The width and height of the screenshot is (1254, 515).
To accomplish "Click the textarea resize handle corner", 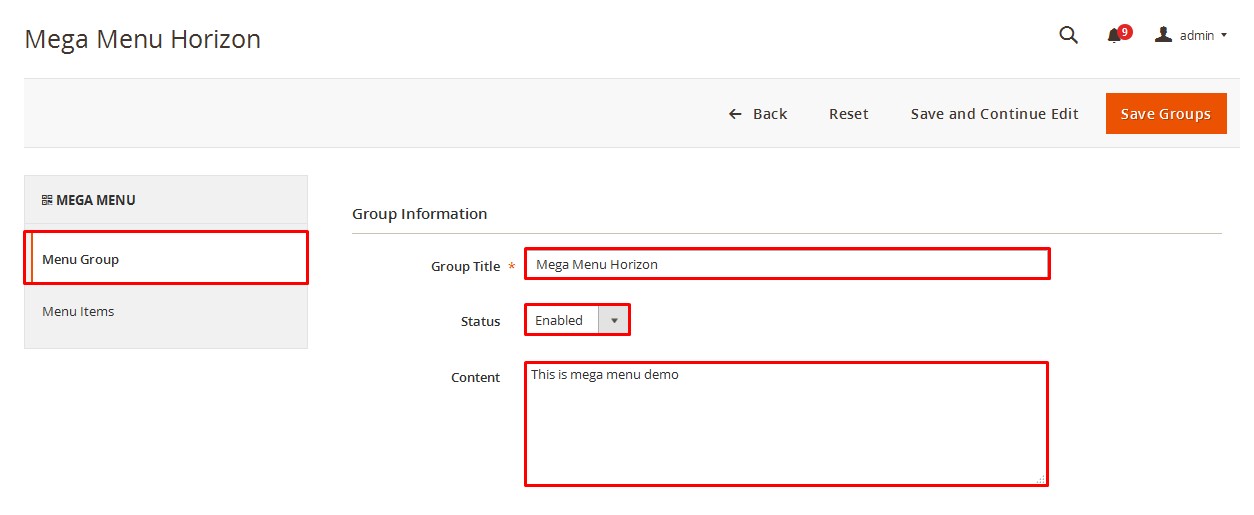I will 1041,479.
